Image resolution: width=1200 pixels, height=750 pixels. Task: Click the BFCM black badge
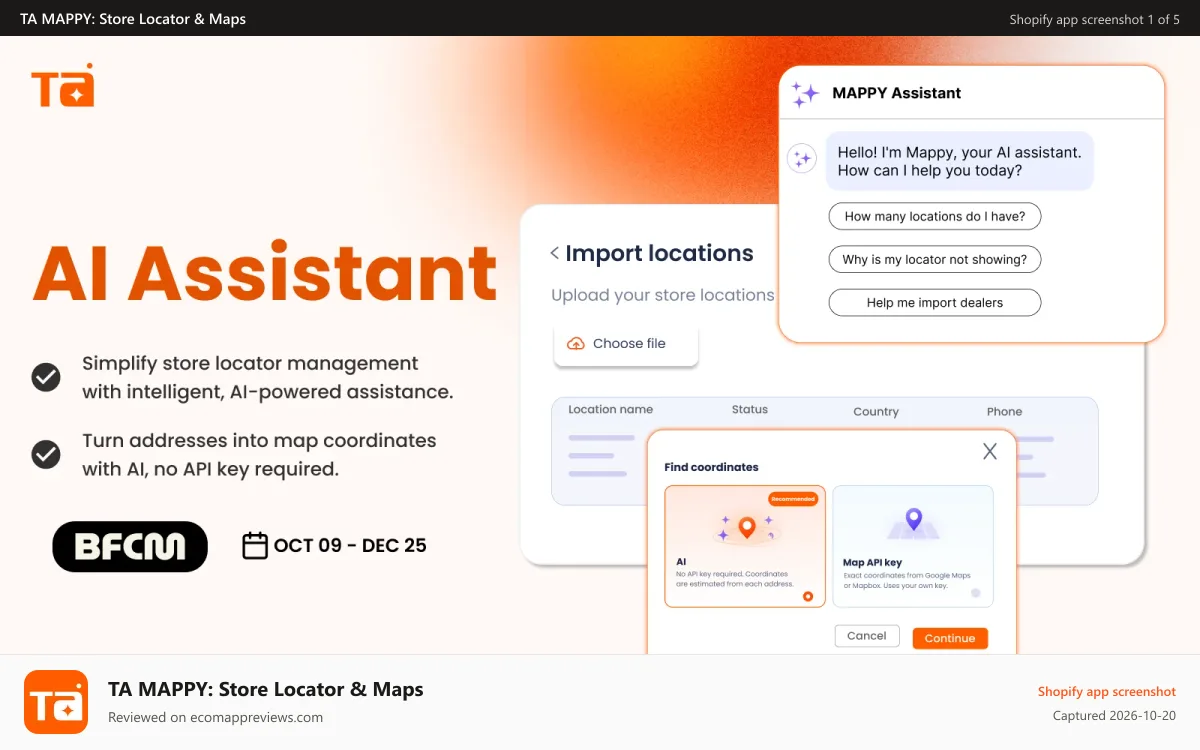(x=130, y=546)
